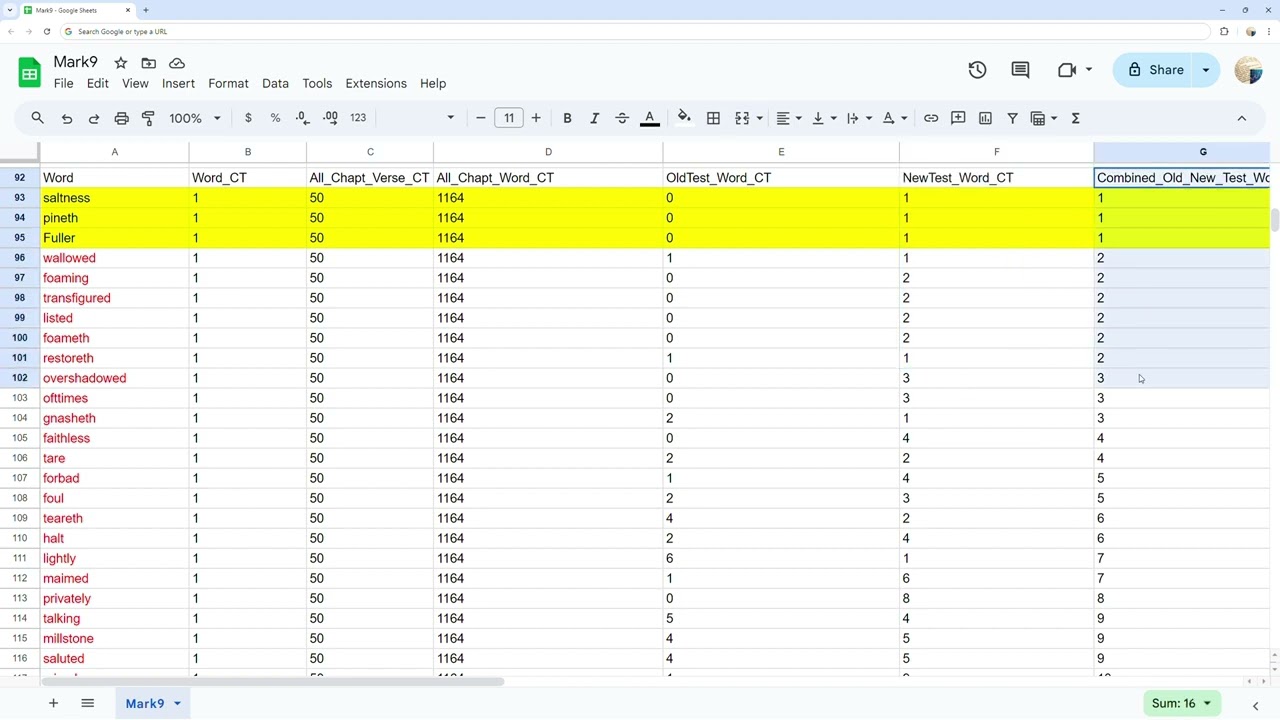The height and width of the screenshot is (720, 1280).
Task: Open a new browser tab
Action: tap(146, 10)
